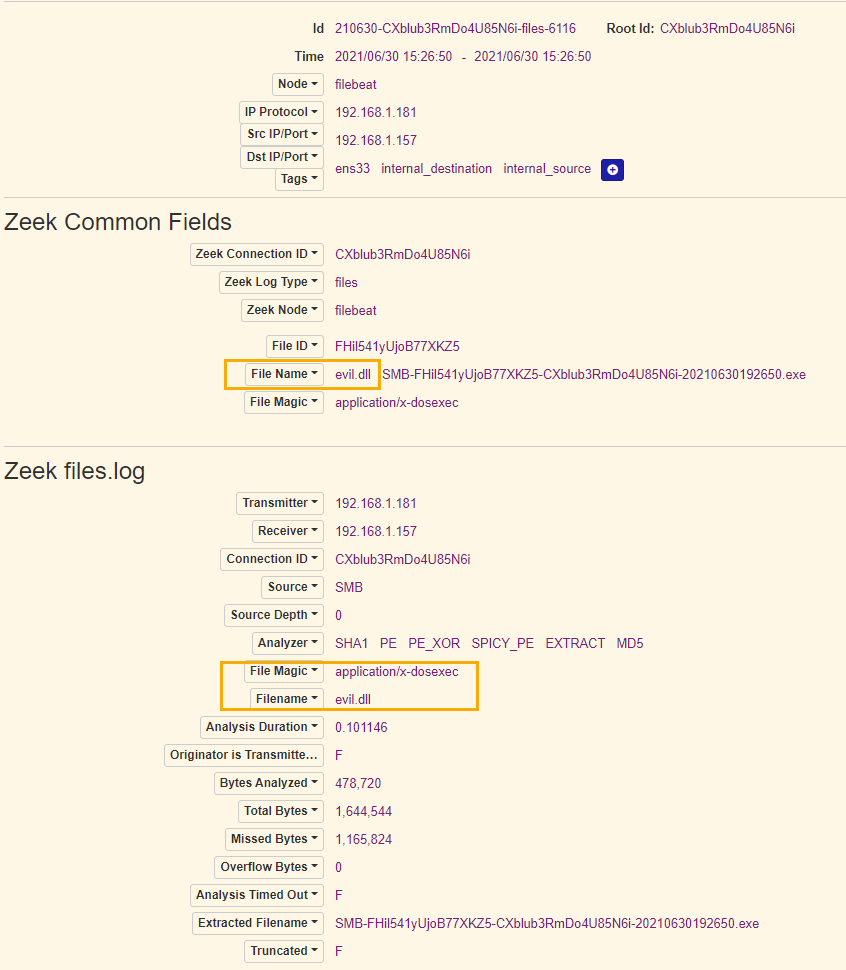Open the Analyzer field dropdown
The image size is (846, 970).
click(288, 643)
